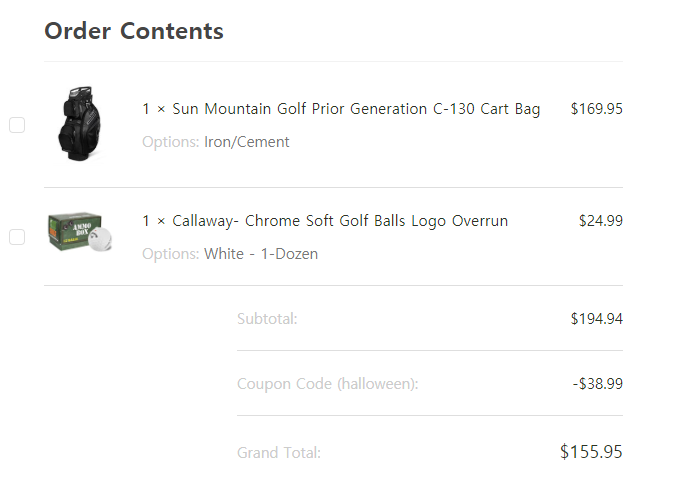Viewport: 676px width, 497px height.
Task: Click the $169.95 cart bag price
Action: pyautogui.click(x=596, y=109)
